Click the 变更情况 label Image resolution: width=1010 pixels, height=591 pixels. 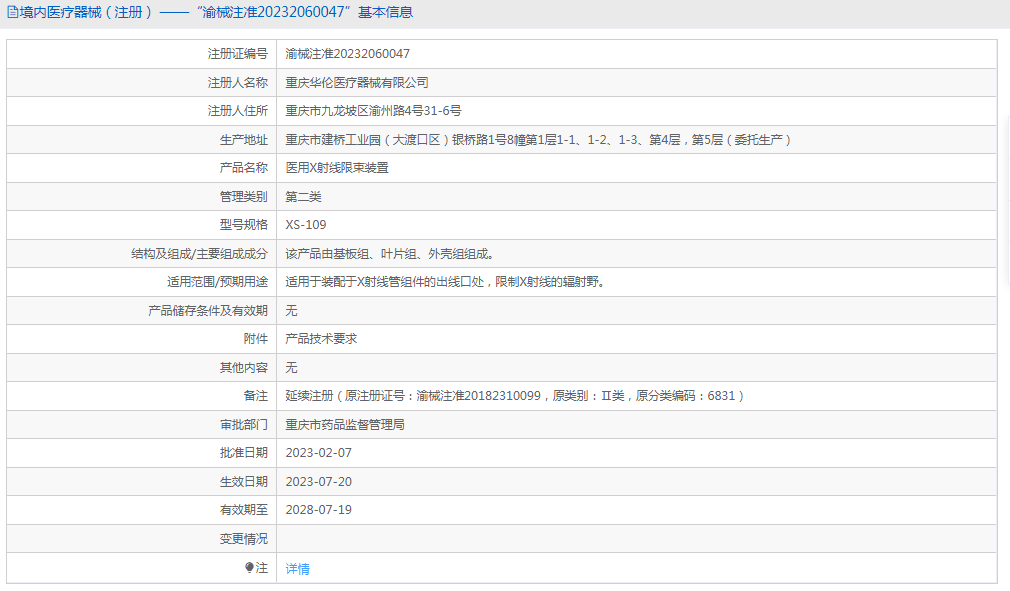point(243,538)
